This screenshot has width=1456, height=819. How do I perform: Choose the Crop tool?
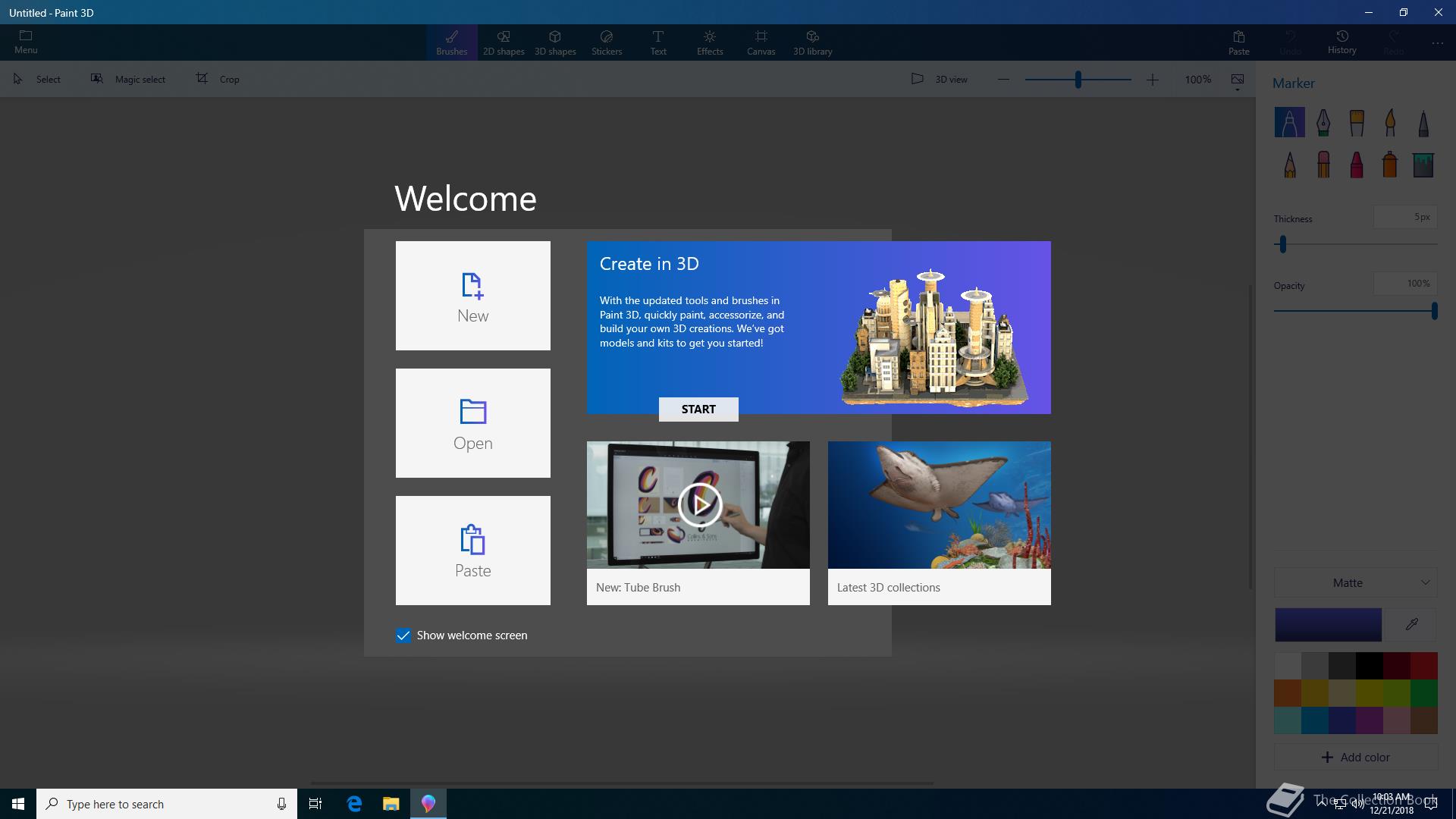pos(218,79)
